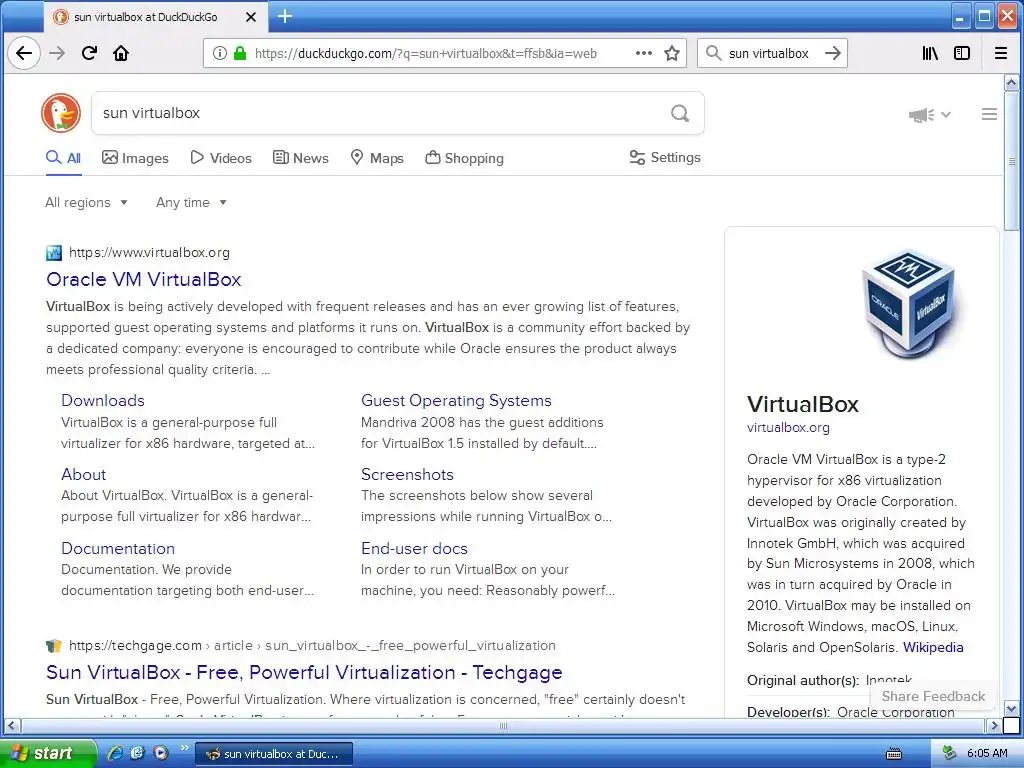Click the browser Forward arrow
This screenshot has width=1024, height=768.
(57, 54)
